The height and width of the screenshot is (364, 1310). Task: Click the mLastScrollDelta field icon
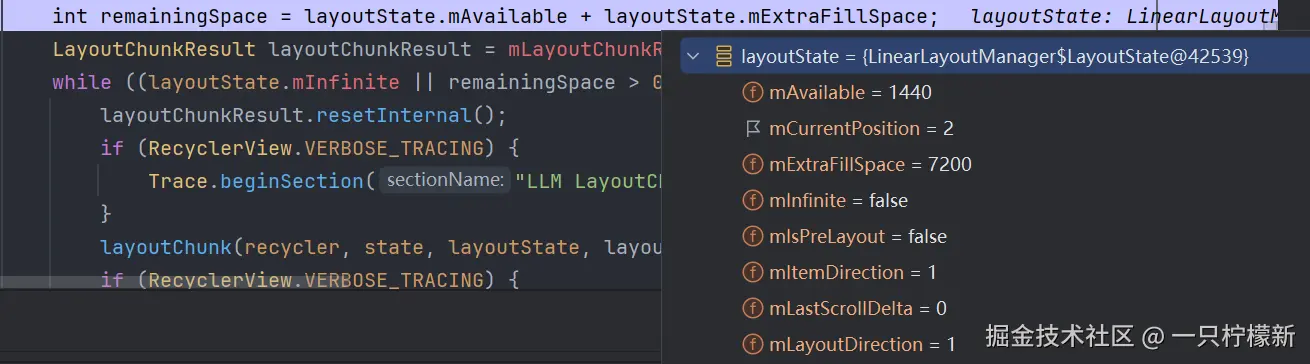tap(752, 309)
